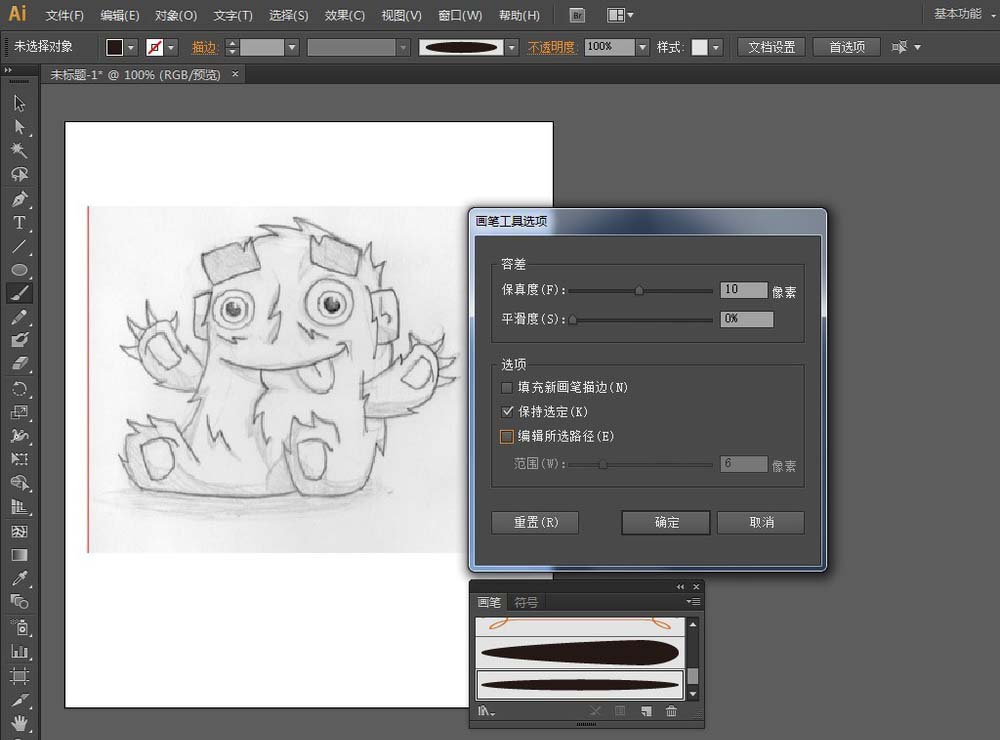Choose the Type tool

click(19, 223)
